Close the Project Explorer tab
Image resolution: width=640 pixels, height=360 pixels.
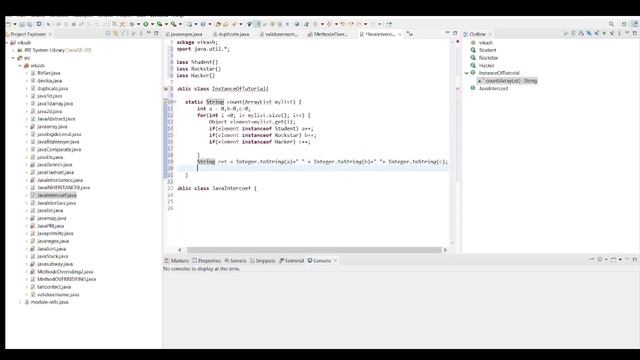pyautogui.click(x=50, y=34)
